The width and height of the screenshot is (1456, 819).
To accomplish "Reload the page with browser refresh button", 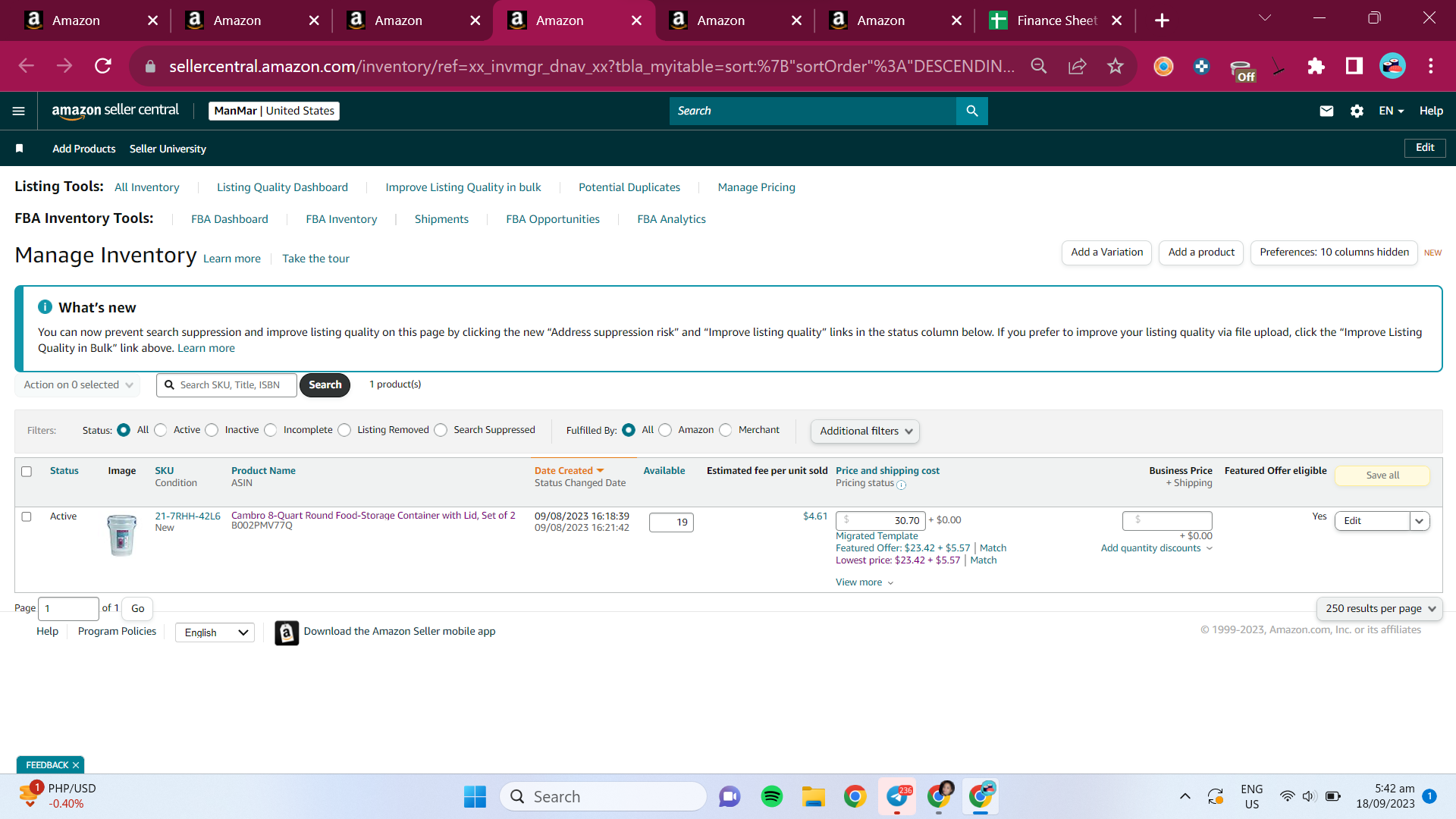I will tap(103, 66).
